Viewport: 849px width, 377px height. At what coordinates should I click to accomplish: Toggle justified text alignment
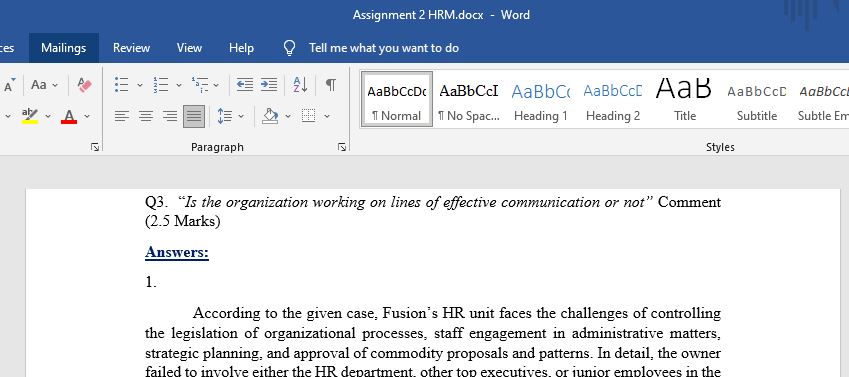(x=194, y=116)
